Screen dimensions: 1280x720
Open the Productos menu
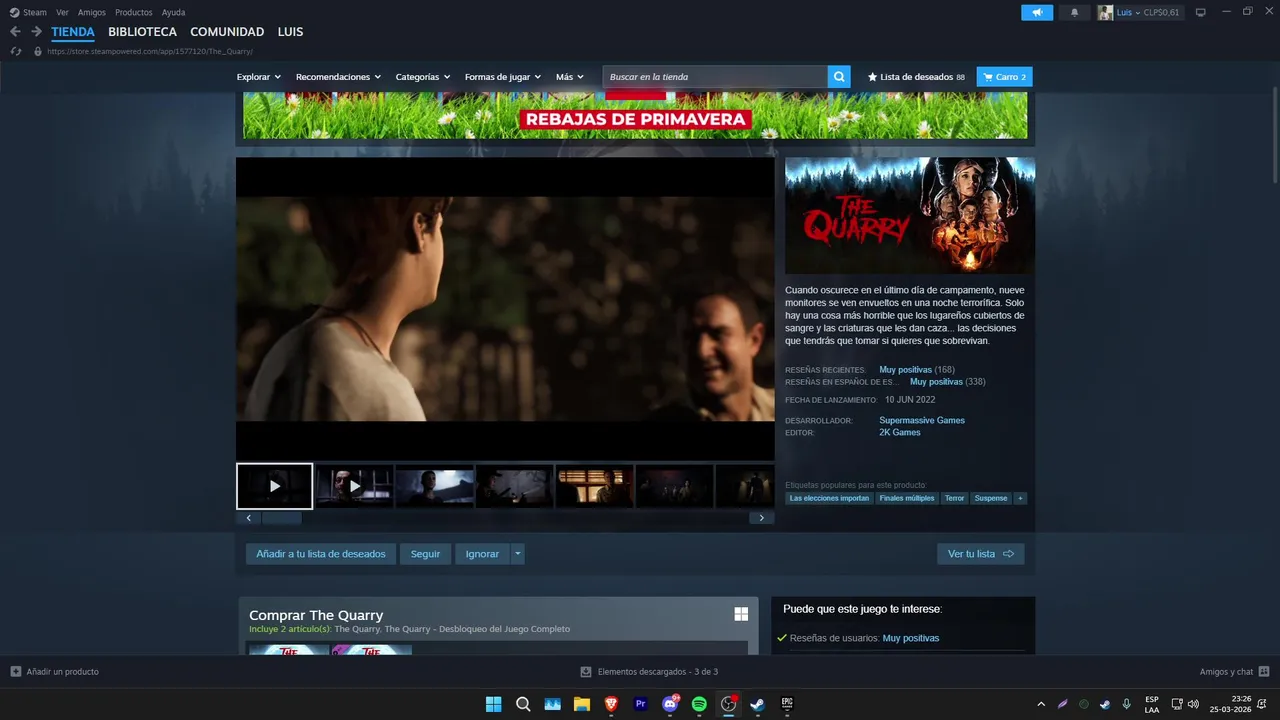134,12
